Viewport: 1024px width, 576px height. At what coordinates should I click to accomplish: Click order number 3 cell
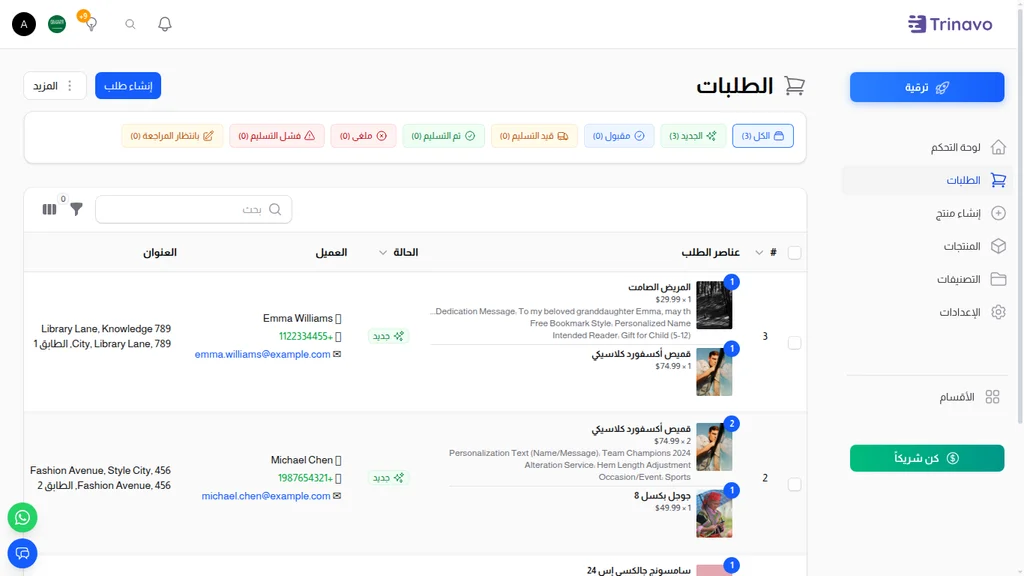(x=765, y=336)
